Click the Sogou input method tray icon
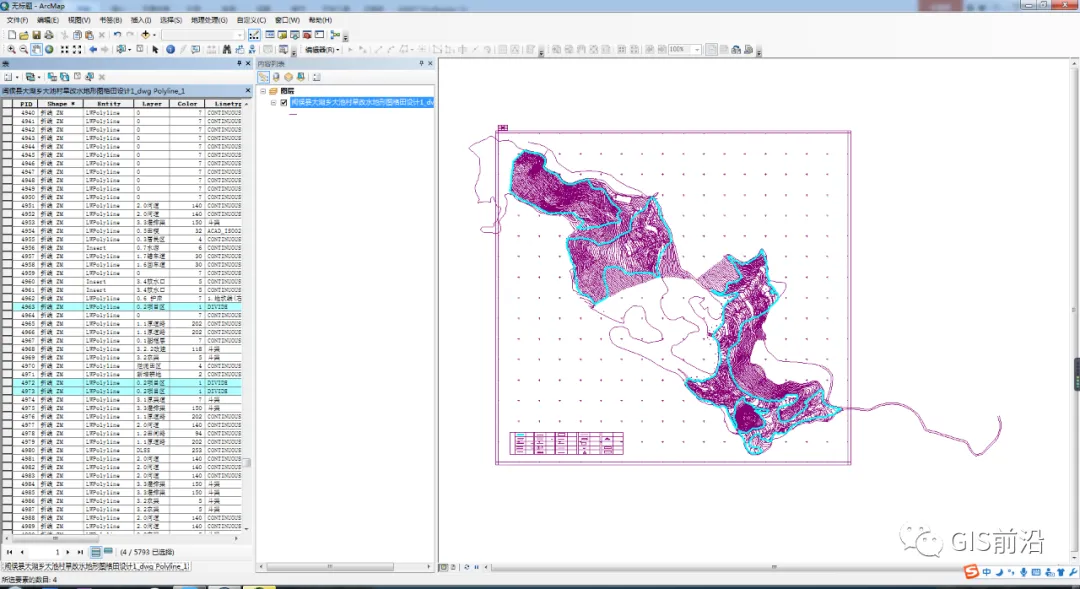 (971, 572)
